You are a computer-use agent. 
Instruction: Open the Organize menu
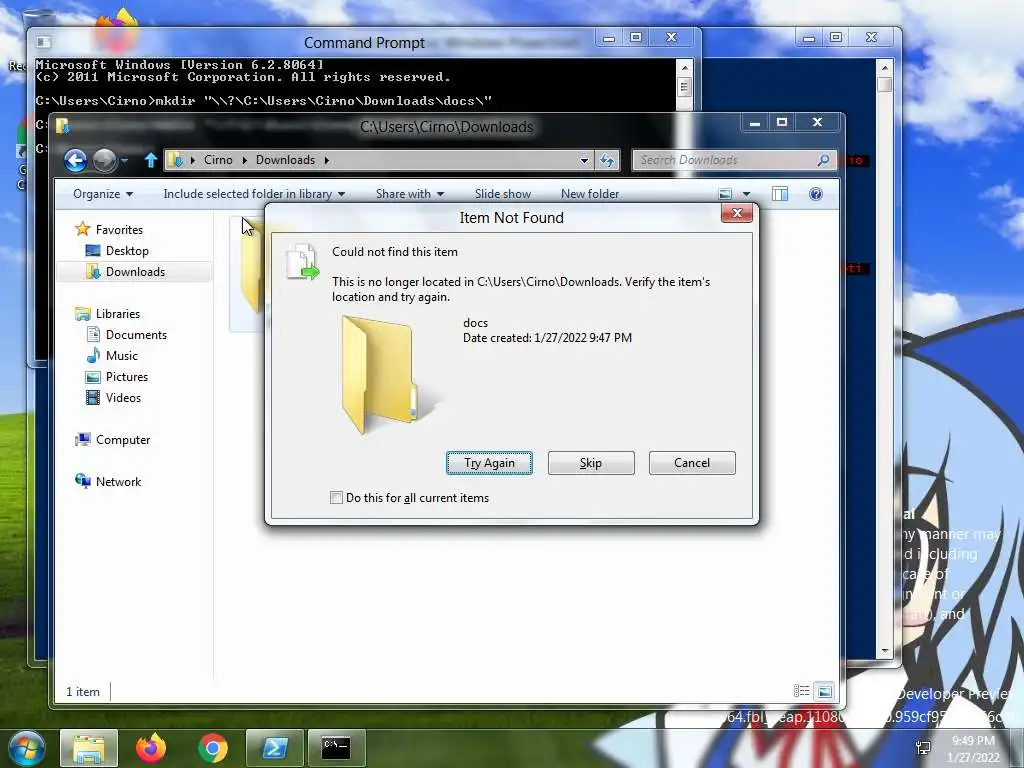tap(103, 194)
